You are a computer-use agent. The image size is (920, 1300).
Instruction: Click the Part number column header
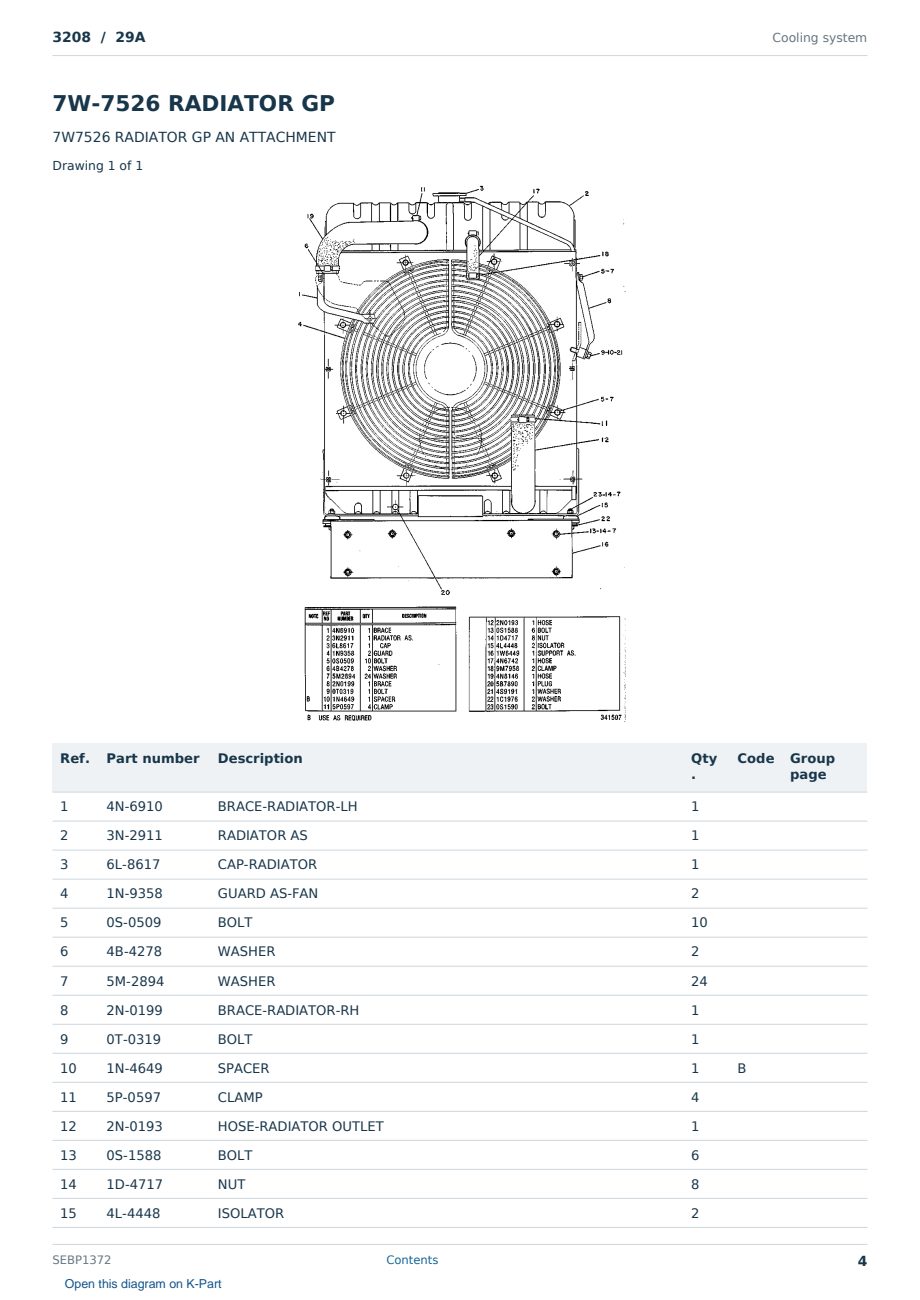[x=153, y=758]
